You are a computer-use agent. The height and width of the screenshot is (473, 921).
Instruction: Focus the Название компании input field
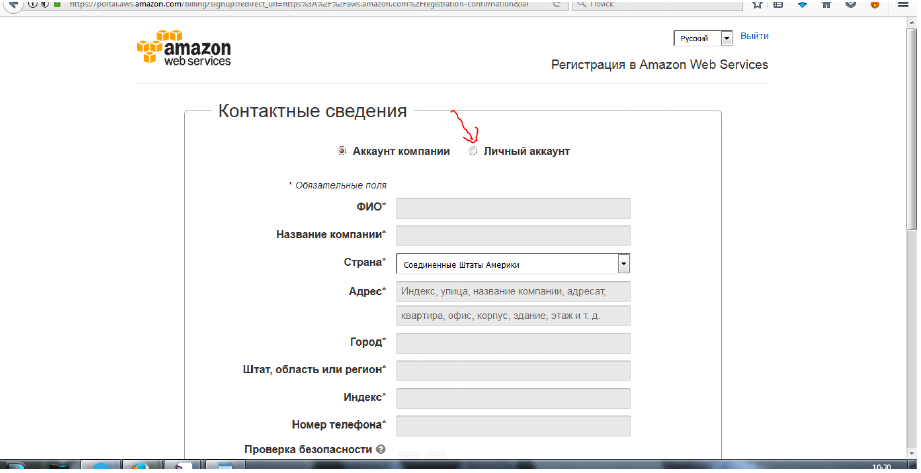pyautogui.click(x=513, y=236)
